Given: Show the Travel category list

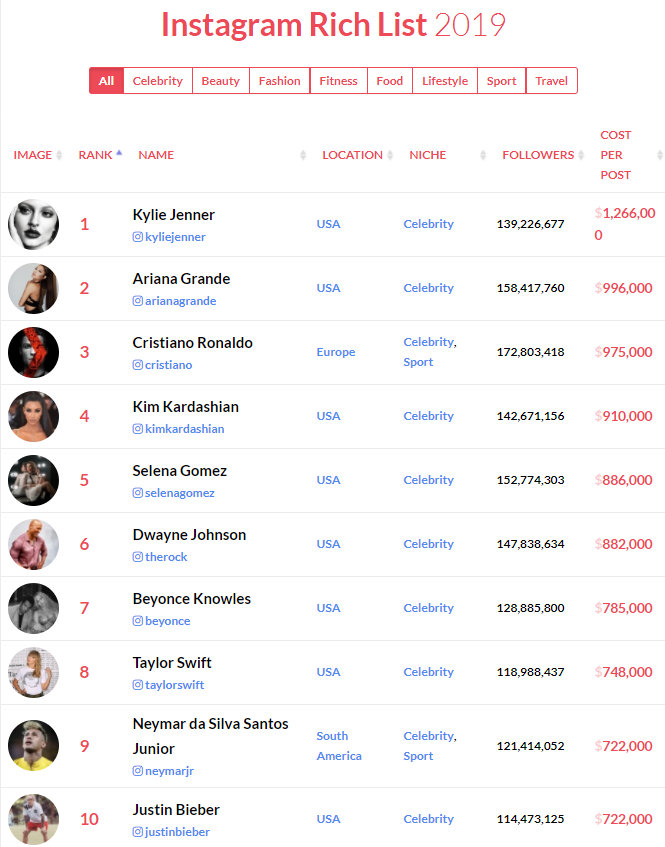Looking at the screenshot, I should pyautogui.click(x=551, y=81).
